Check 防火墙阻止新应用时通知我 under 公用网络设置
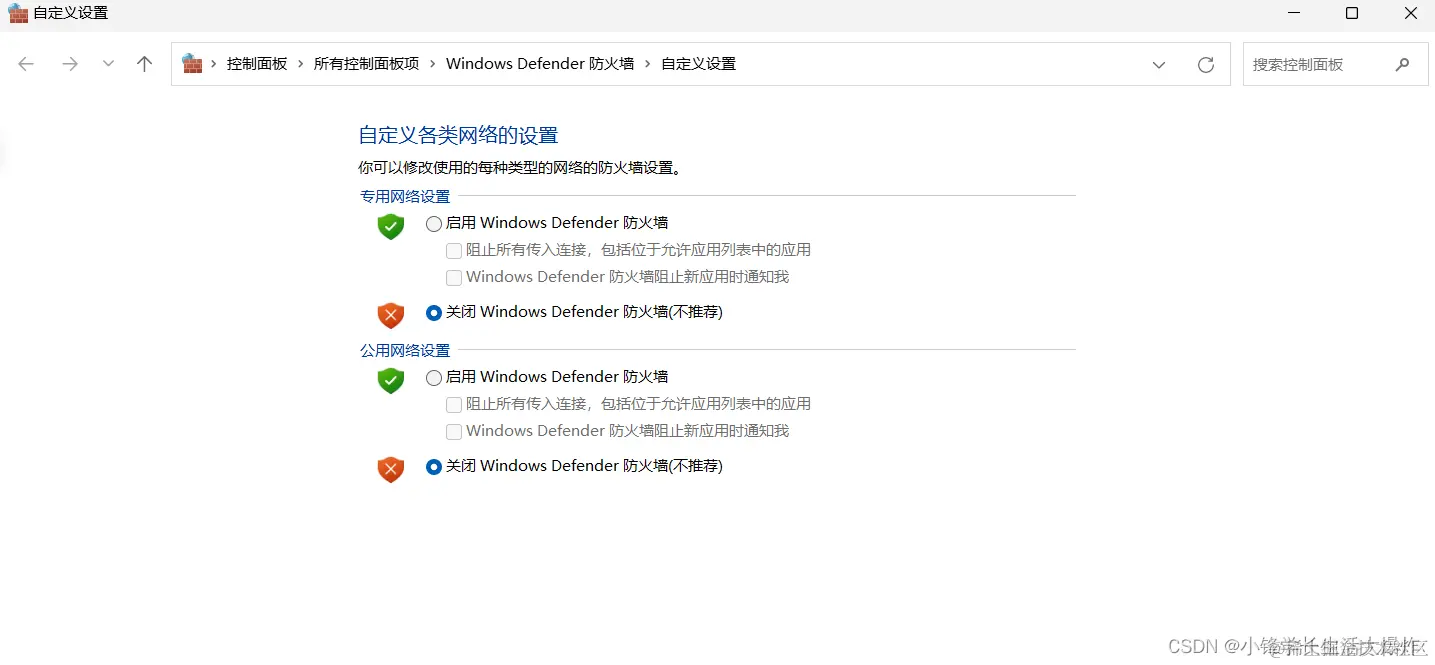The width and height of the screenshot is (1435, 665). coord(454,432)
